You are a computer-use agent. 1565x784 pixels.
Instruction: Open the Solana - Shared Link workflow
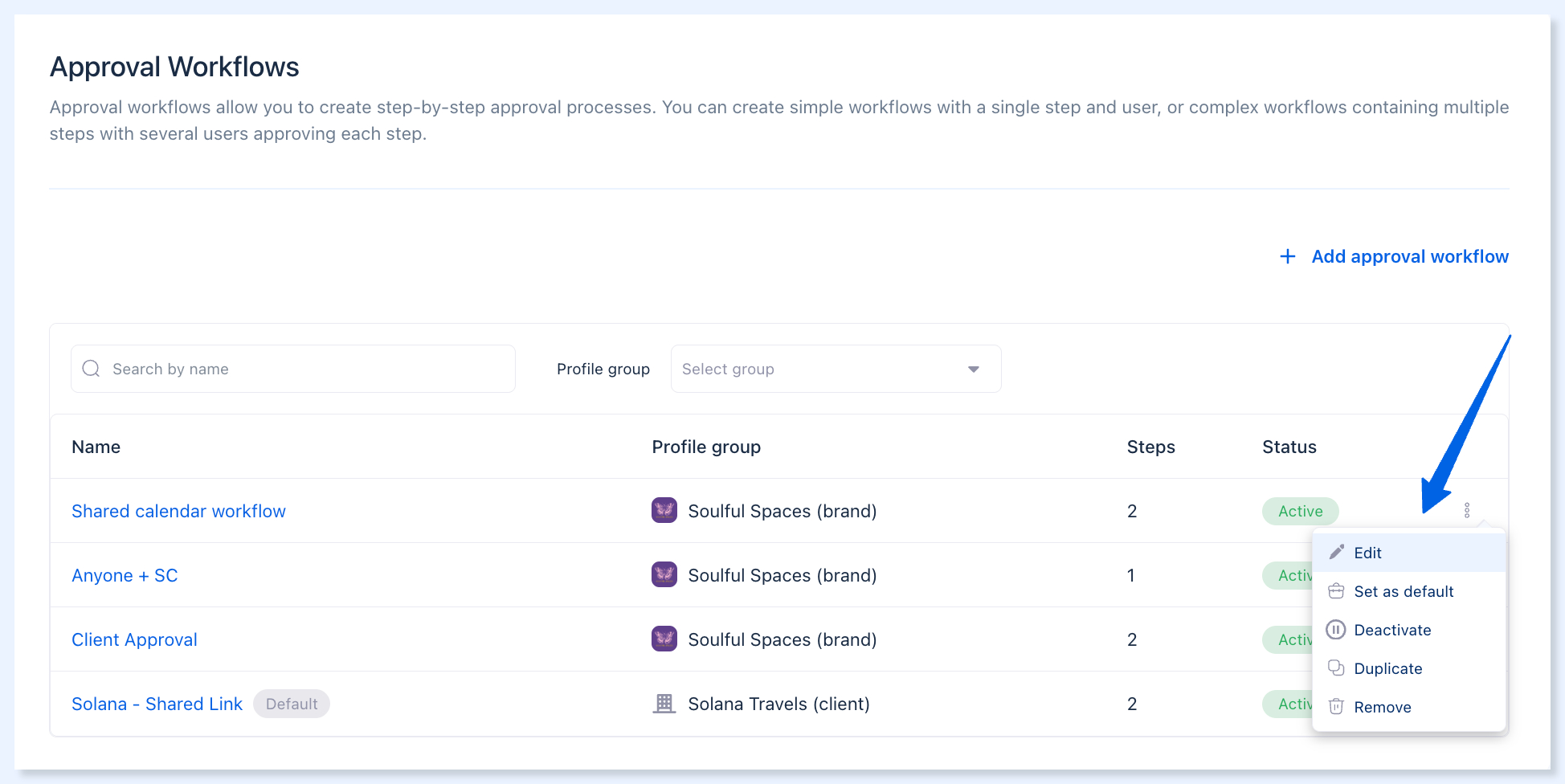coord(157,704)
